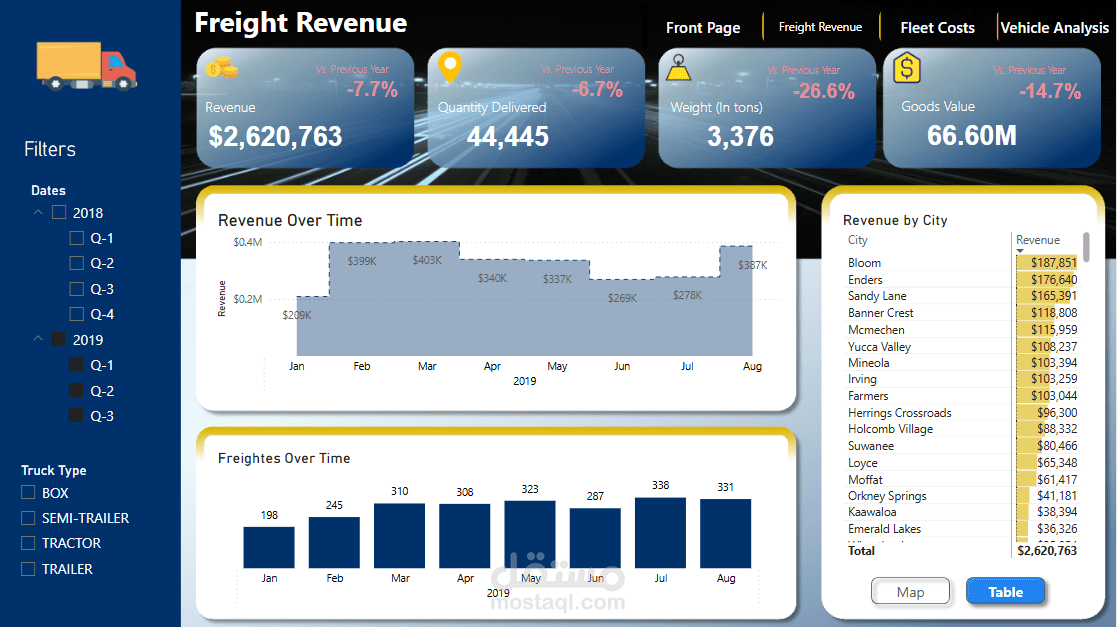Open the Front Page tab
The width and height of the screenshot is (1117, 627).
702,28
